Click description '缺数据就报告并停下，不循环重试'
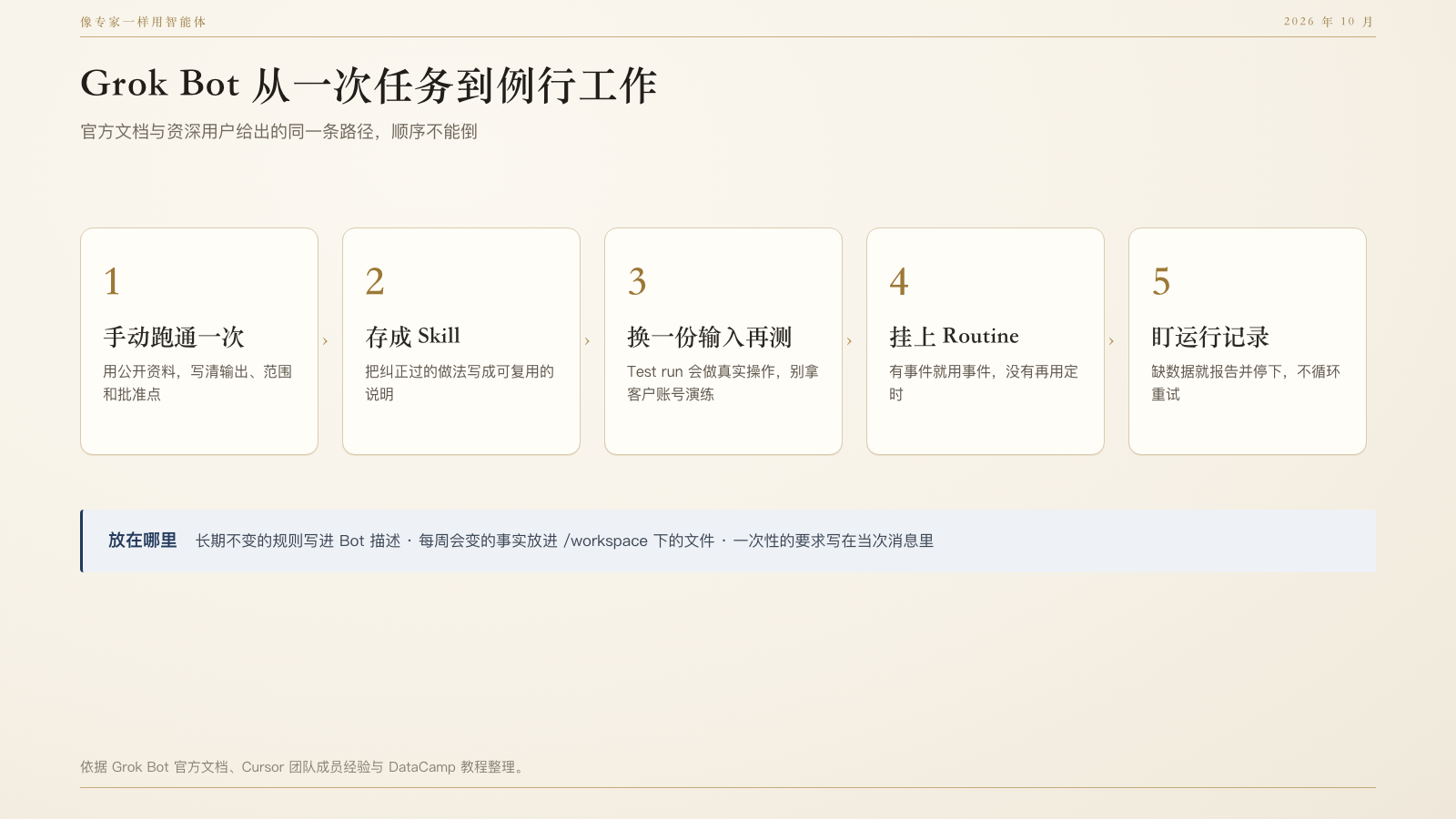Screen dimensions: 1456x819 (x=1246, y=383)
